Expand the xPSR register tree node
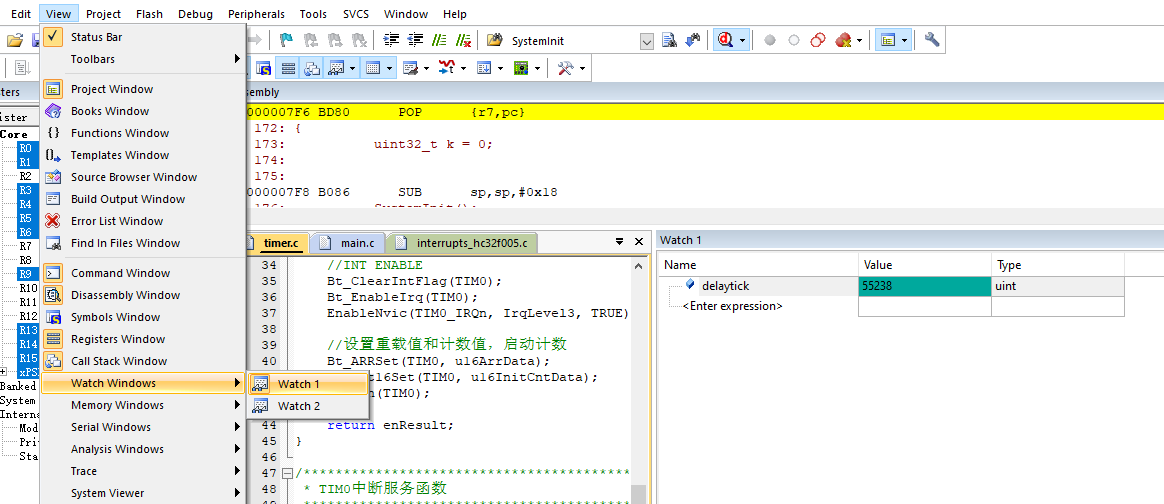The height and width of the screenshot is (504, 1164). point(4,372)
